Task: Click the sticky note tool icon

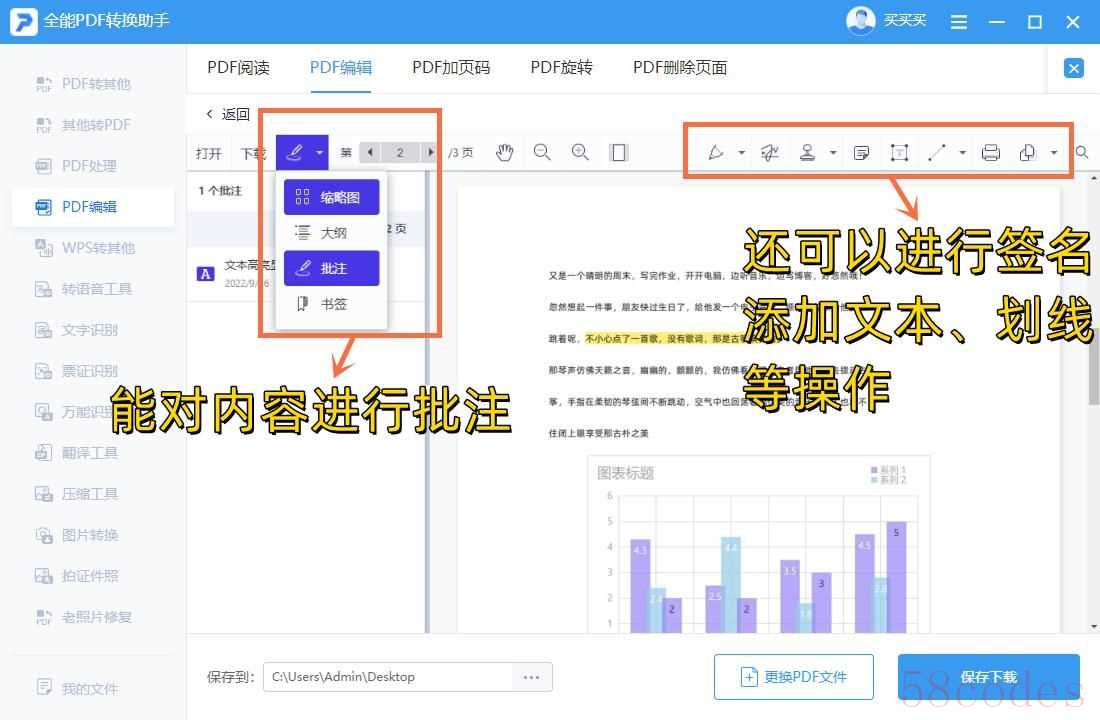Action: (861, 153)
